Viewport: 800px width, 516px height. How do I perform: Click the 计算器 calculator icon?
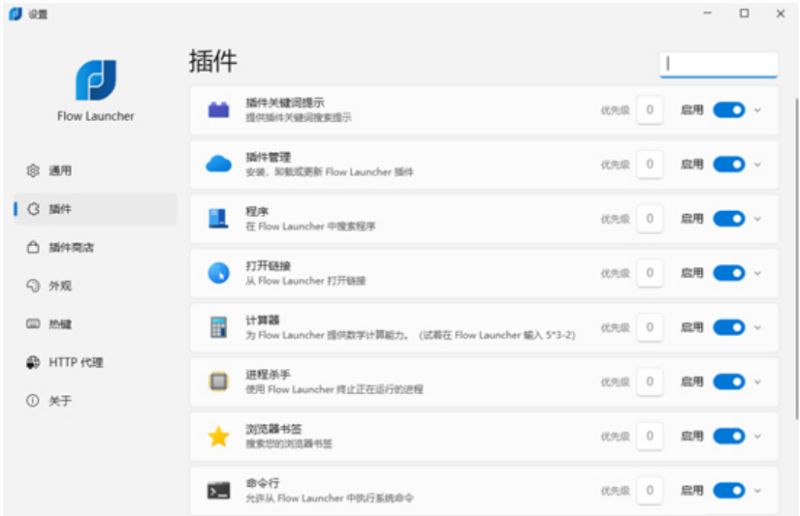[218, 327]
